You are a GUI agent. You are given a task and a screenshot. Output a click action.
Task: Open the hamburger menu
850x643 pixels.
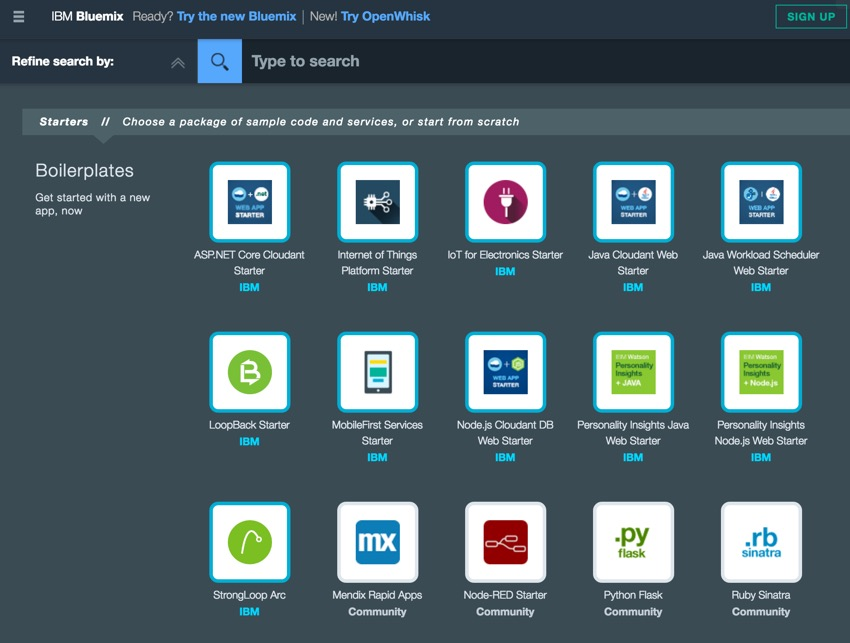[x=18, y=17]
